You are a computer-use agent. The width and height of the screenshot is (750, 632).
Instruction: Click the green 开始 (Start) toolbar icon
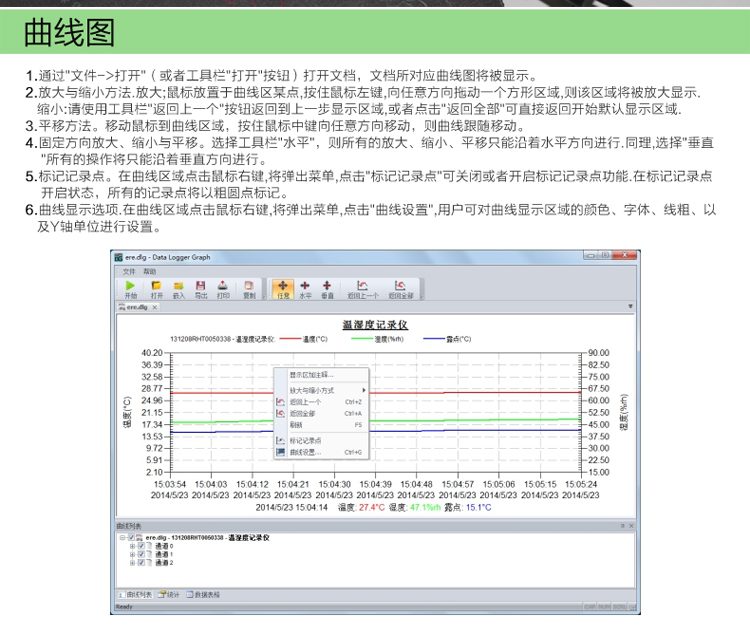coord(130,286)
